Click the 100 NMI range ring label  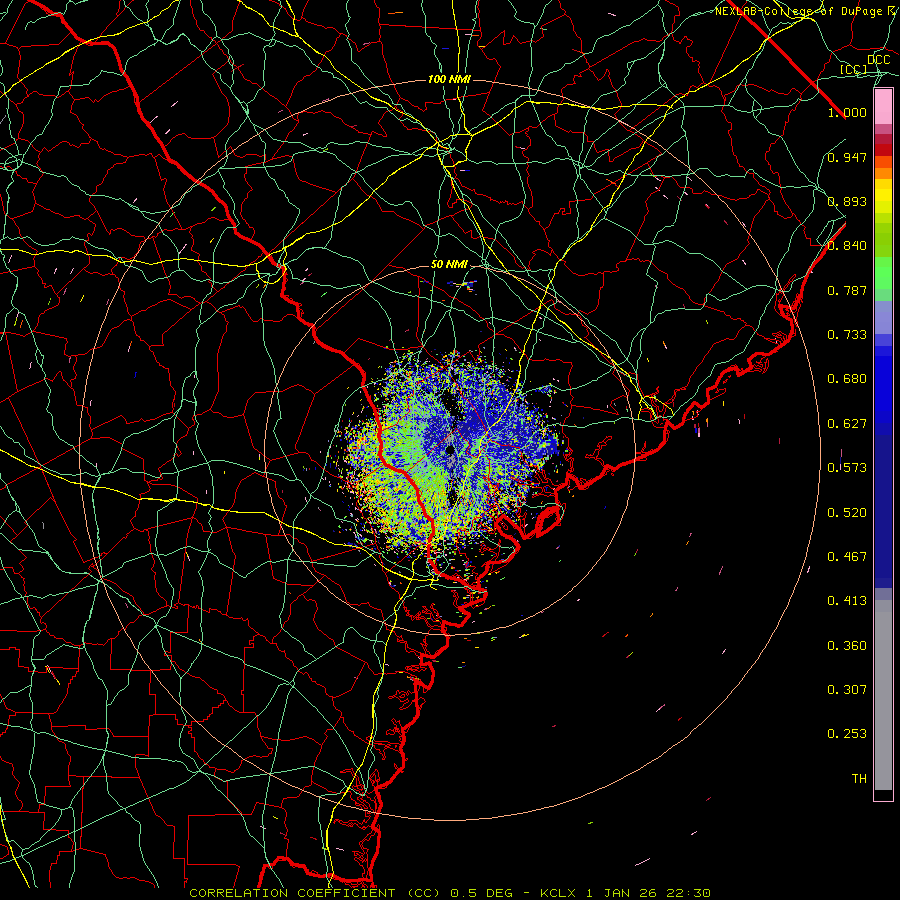[x=449, y=79]
